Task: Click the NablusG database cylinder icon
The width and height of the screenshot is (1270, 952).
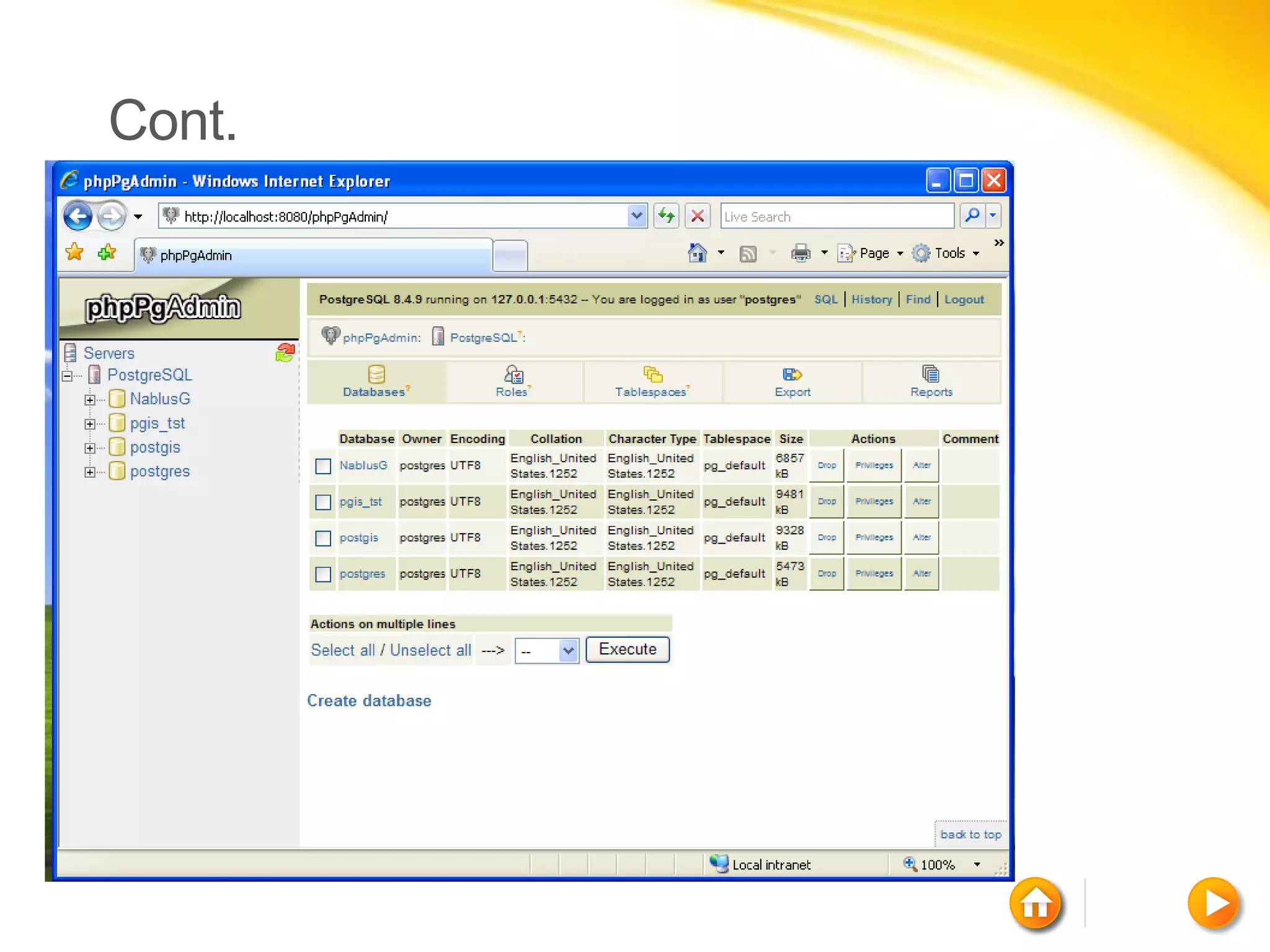Action: 117,399
